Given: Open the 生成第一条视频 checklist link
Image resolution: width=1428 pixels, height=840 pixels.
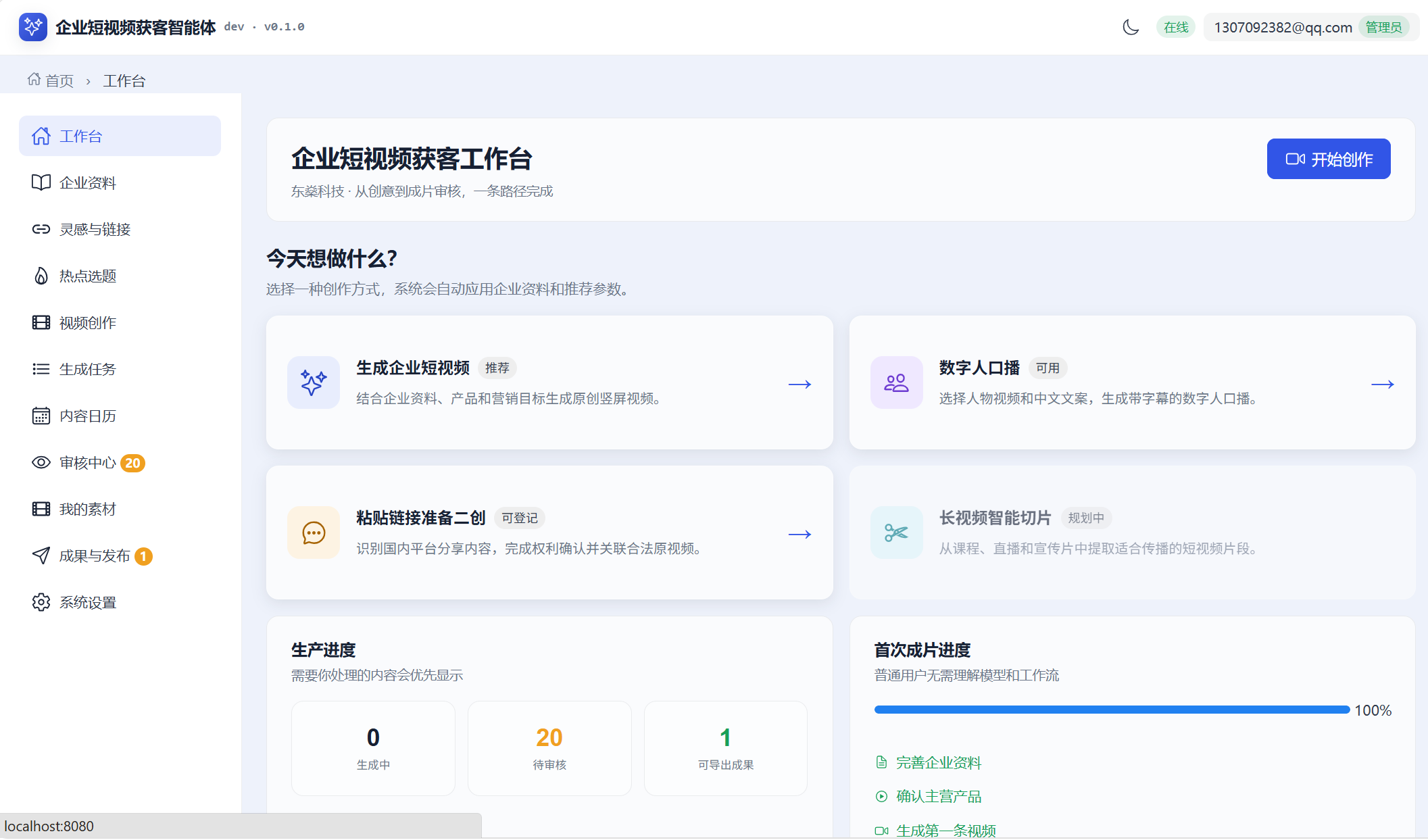Looking at the screenshot, I should pyautogui.click(x=935, y=831).
